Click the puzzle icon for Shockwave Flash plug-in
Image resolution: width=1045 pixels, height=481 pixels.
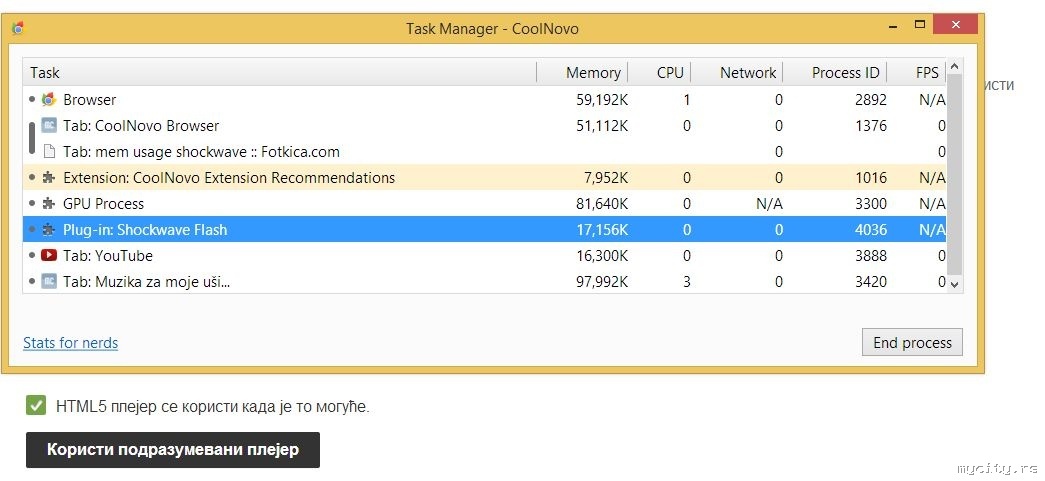click(x=49, y=229)
